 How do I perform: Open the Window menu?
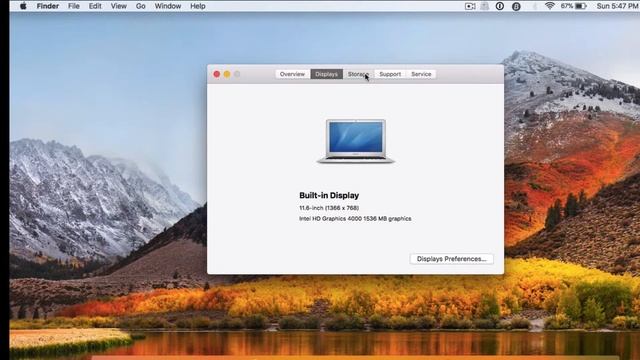[x=168, y=6]
